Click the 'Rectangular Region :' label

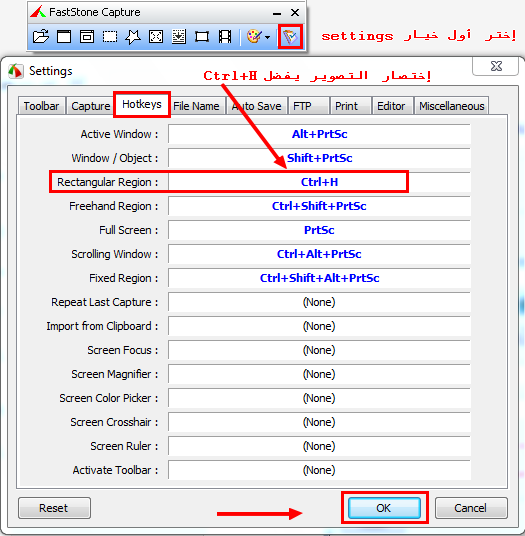click(x=108, y=182)
